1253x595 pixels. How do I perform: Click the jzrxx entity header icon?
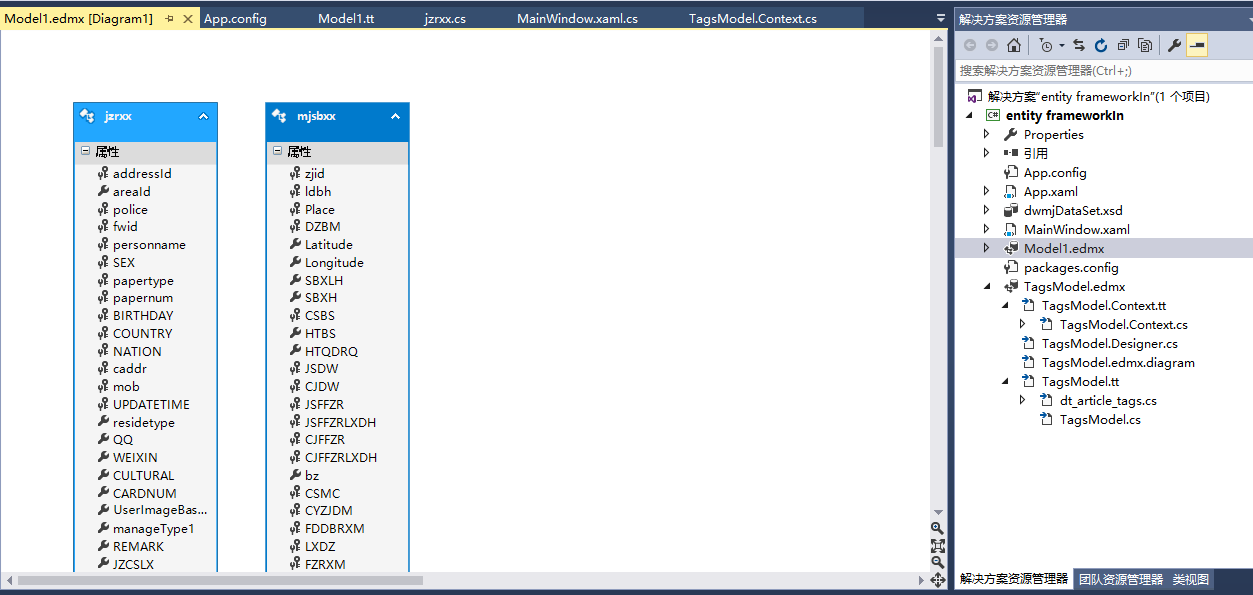pos(87,116)
